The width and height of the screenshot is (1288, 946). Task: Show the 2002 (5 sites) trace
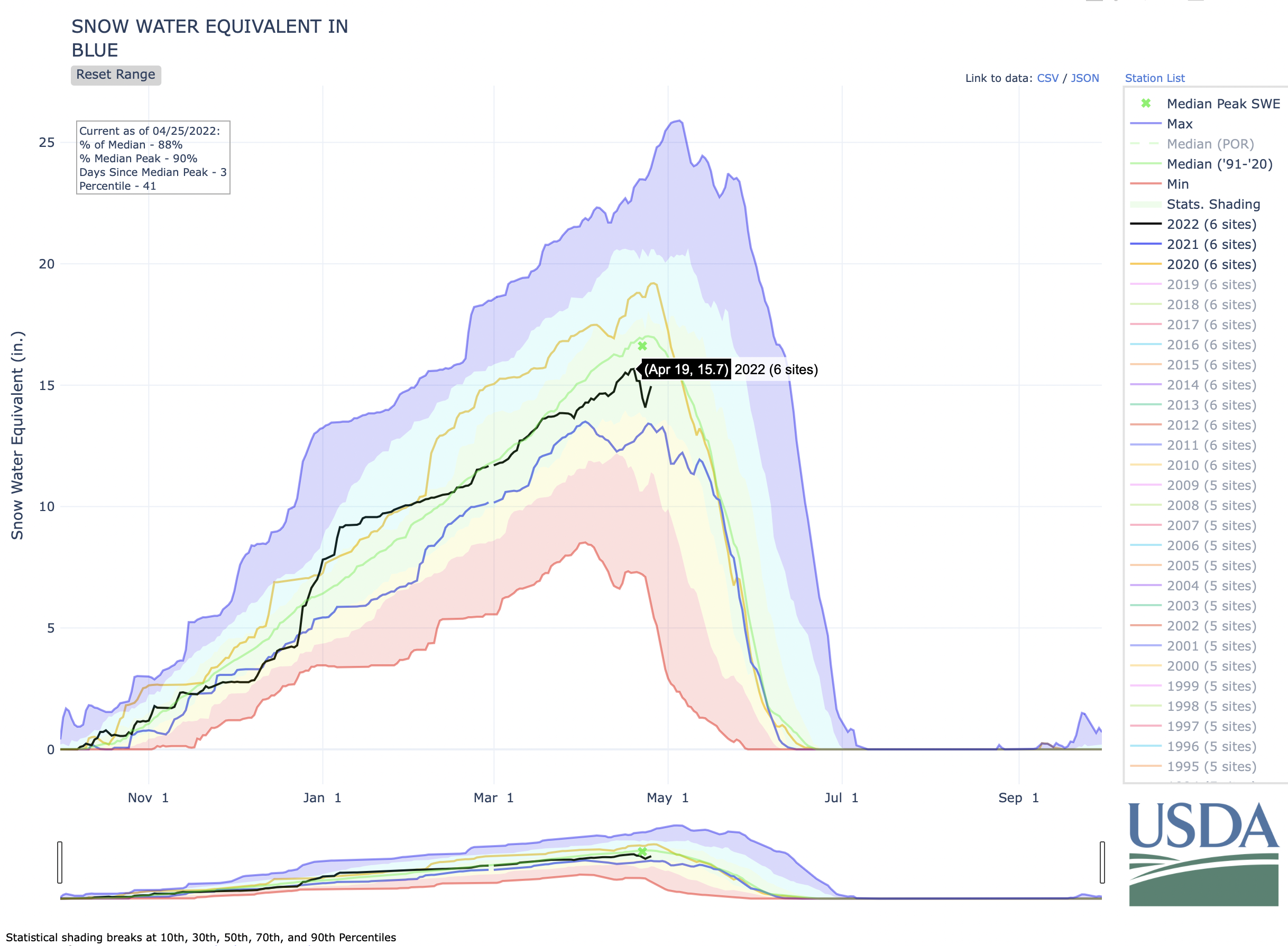click(1211, 625)
